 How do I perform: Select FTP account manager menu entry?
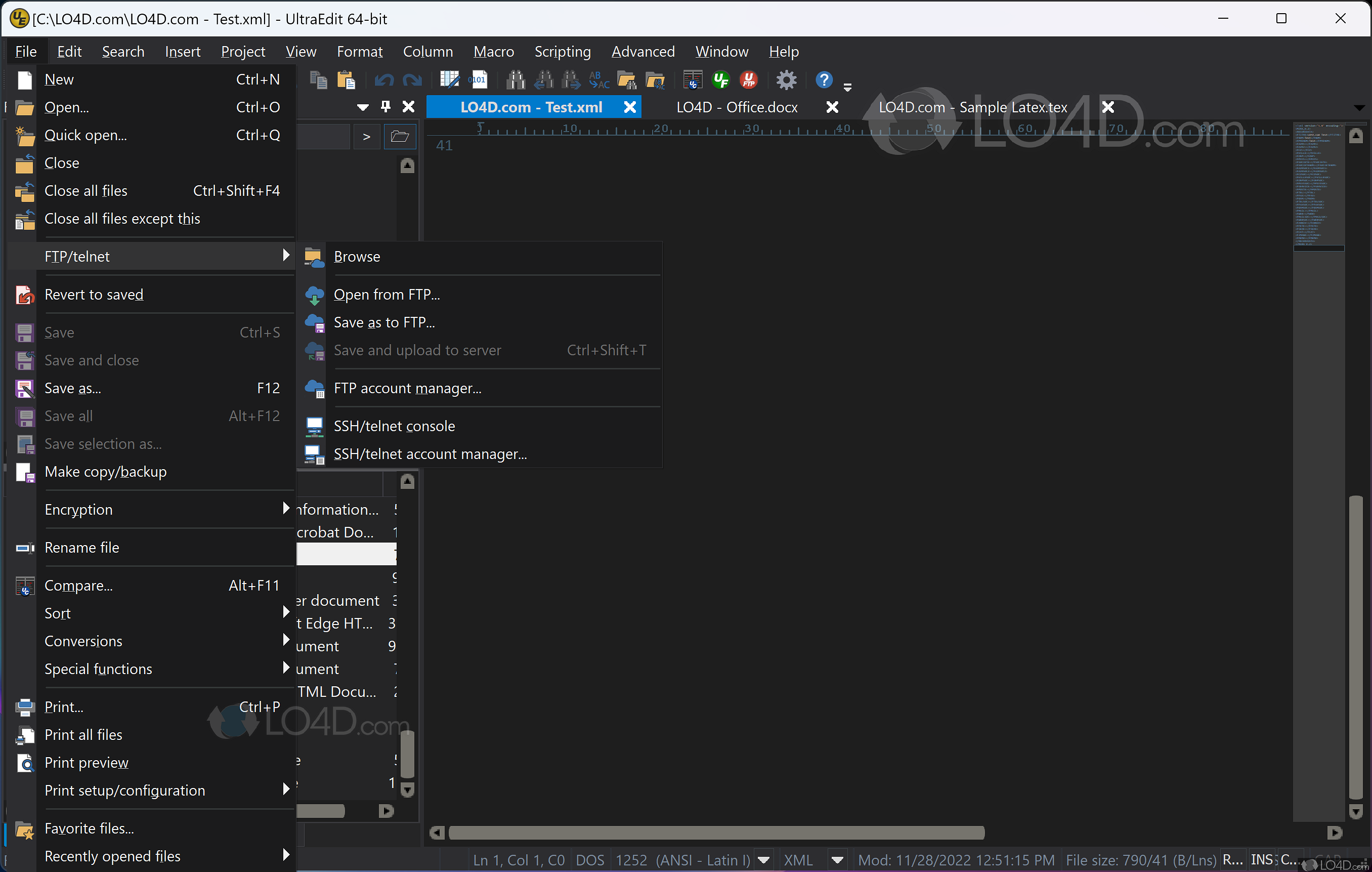tap(407, 388)
